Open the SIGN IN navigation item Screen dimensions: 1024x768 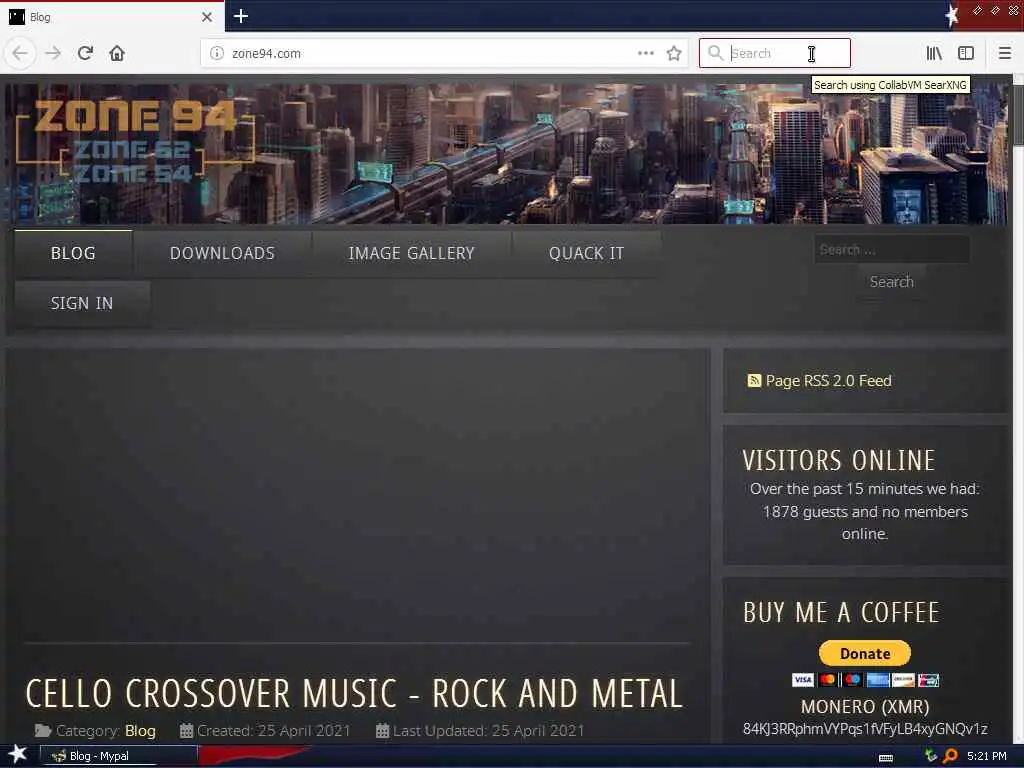pyautogui.click(x=82, y=304)
